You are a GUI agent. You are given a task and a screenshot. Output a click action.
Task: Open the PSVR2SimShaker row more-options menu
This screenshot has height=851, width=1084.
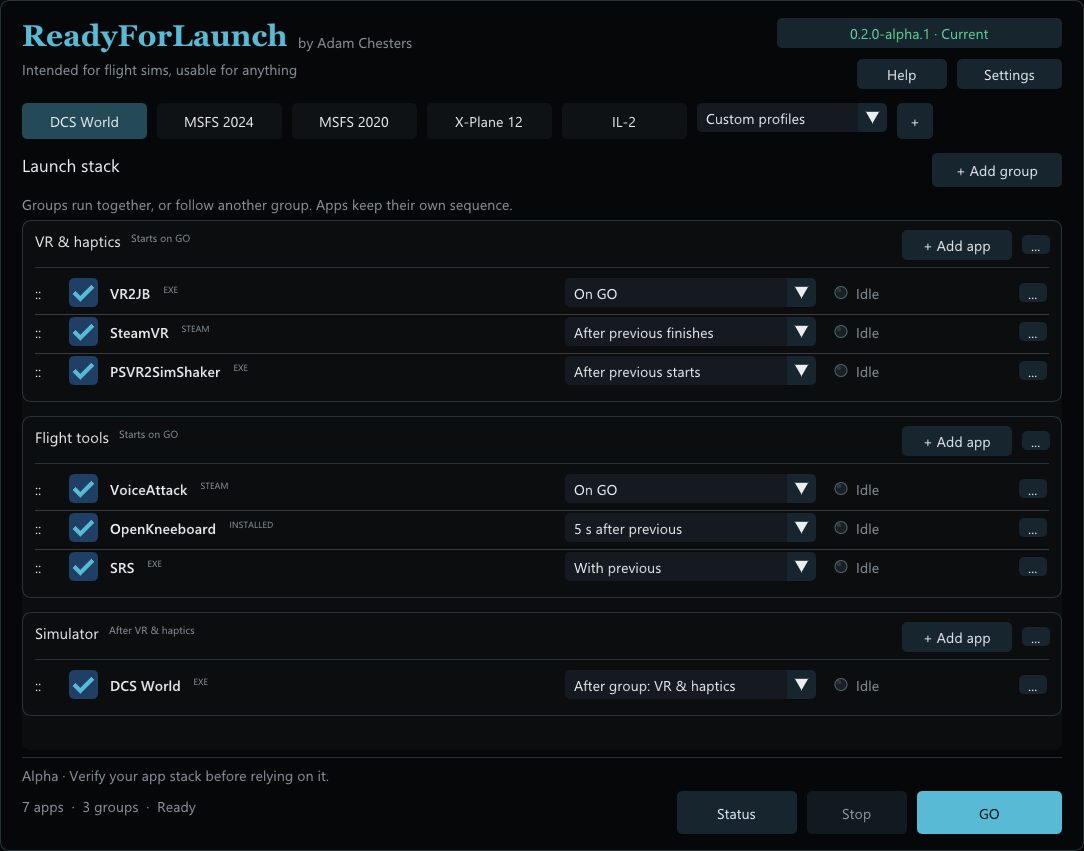point(1032,371)
